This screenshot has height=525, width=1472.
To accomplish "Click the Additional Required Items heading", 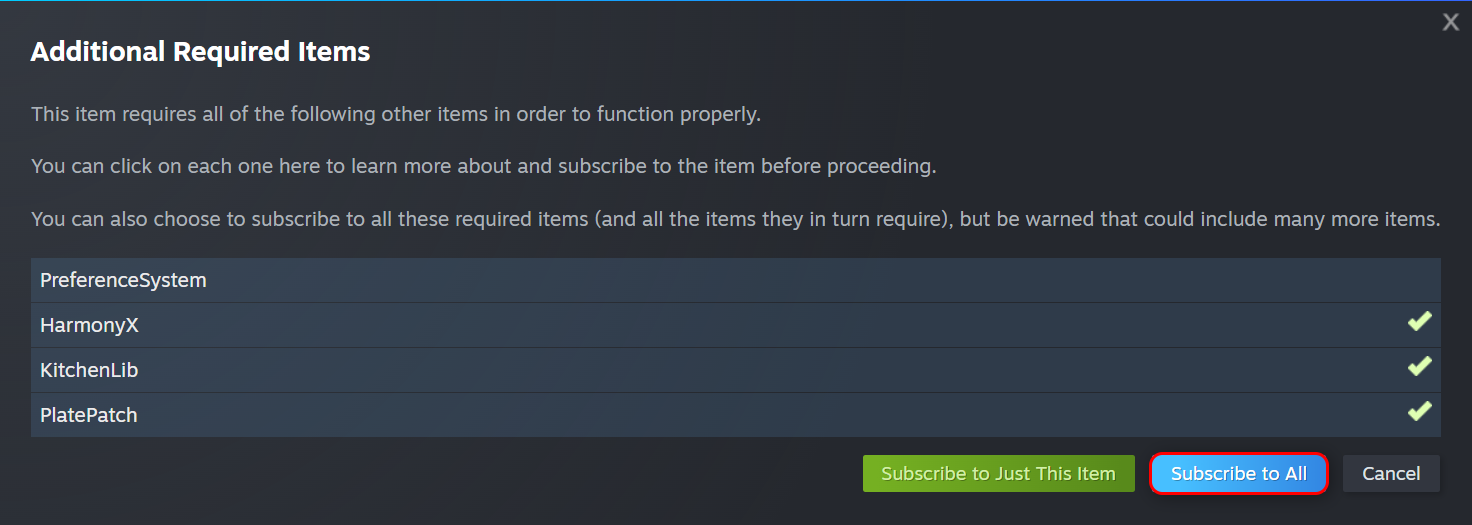I will tap(200, 52).
